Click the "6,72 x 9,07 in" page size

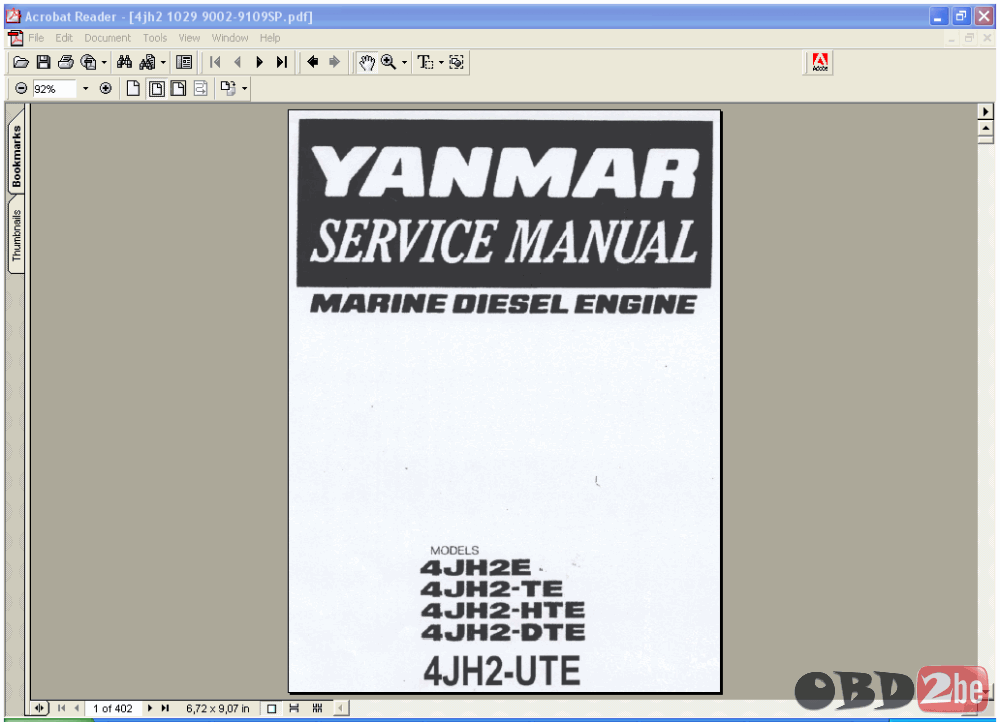[x=217, y=708]
